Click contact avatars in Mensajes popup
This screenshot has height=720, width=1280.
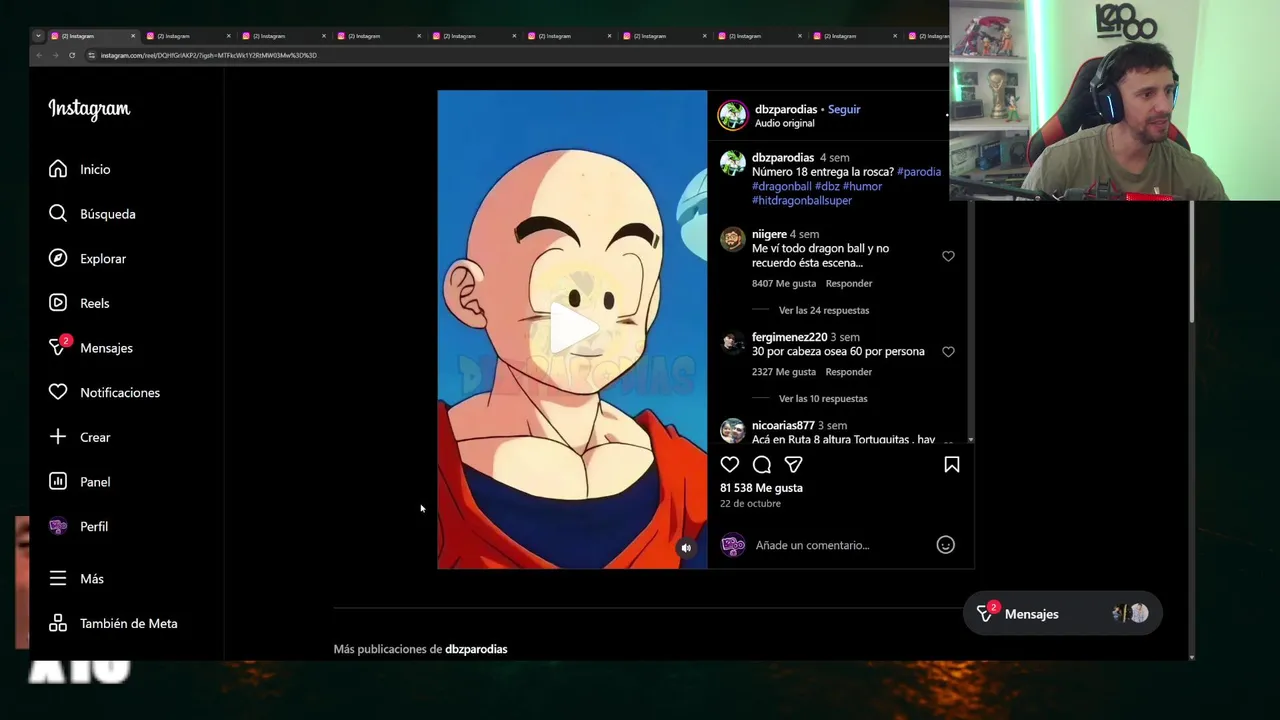click(1130, 614)
